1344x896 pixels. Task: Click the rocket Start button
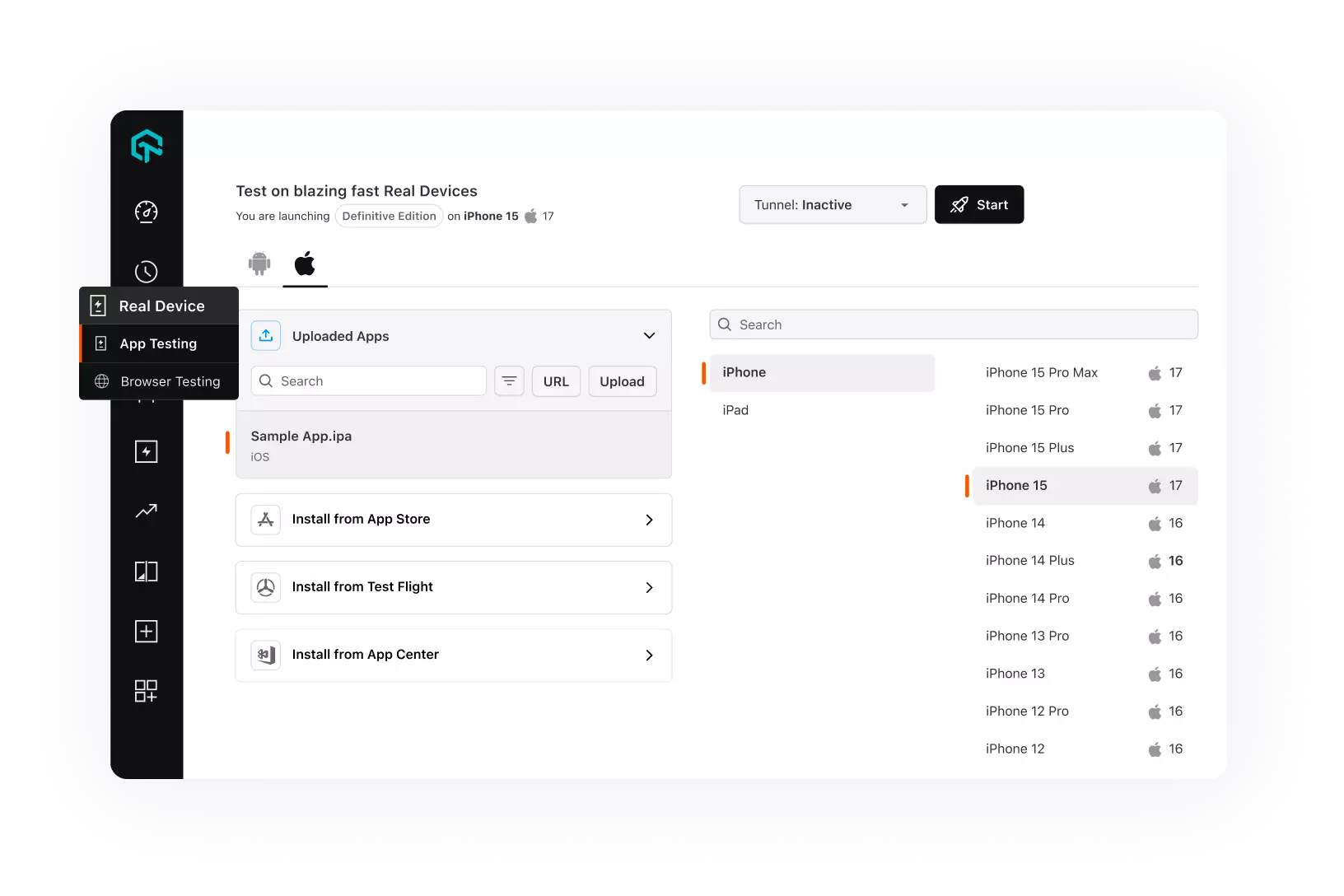[x=979, y=204]
